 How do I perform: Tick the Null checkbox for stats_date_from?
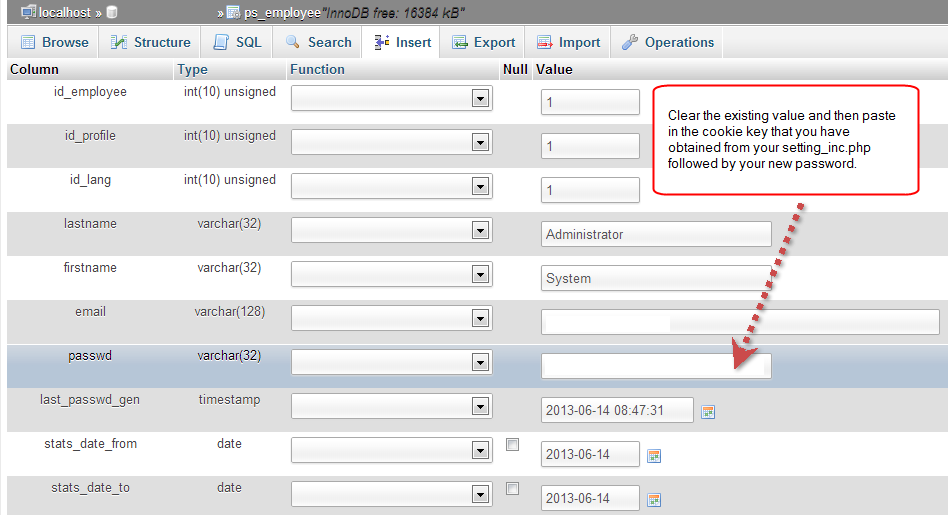coord(513,445)
